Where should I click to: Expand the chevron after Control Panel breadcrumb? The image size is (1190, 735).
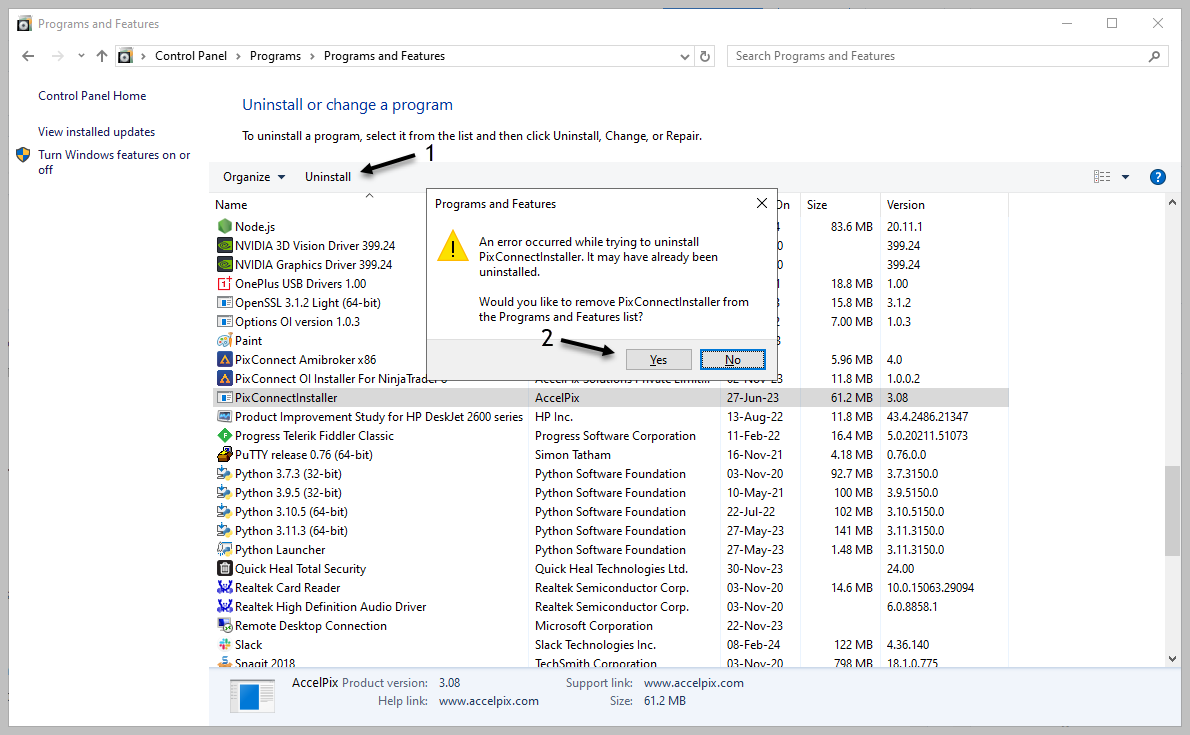(x=238, y=56)
